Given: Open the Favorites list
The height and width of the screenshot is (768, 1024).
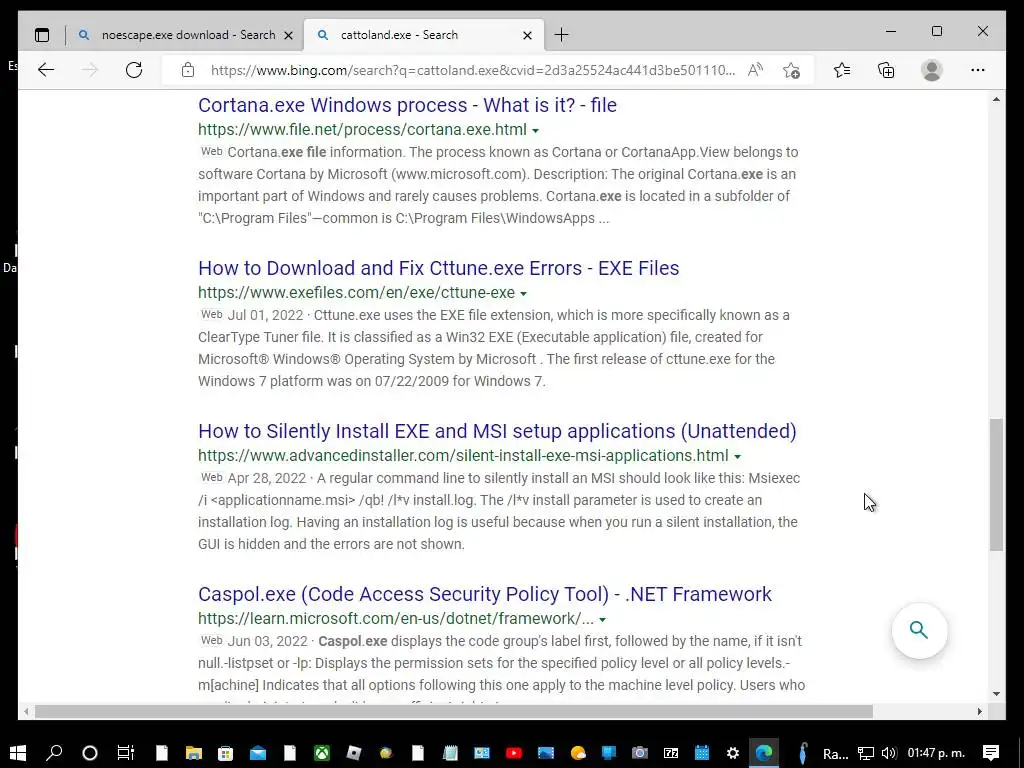Looking at the screenshot, I should pyautogui.click(x=842, y=70).
